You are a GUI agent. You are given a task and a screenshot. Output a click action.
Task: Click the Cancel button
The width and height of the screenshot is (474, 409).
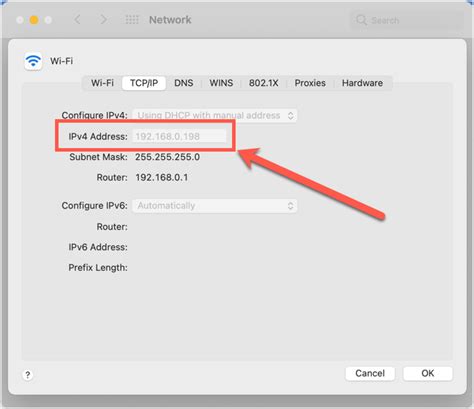tap(370, 373)
